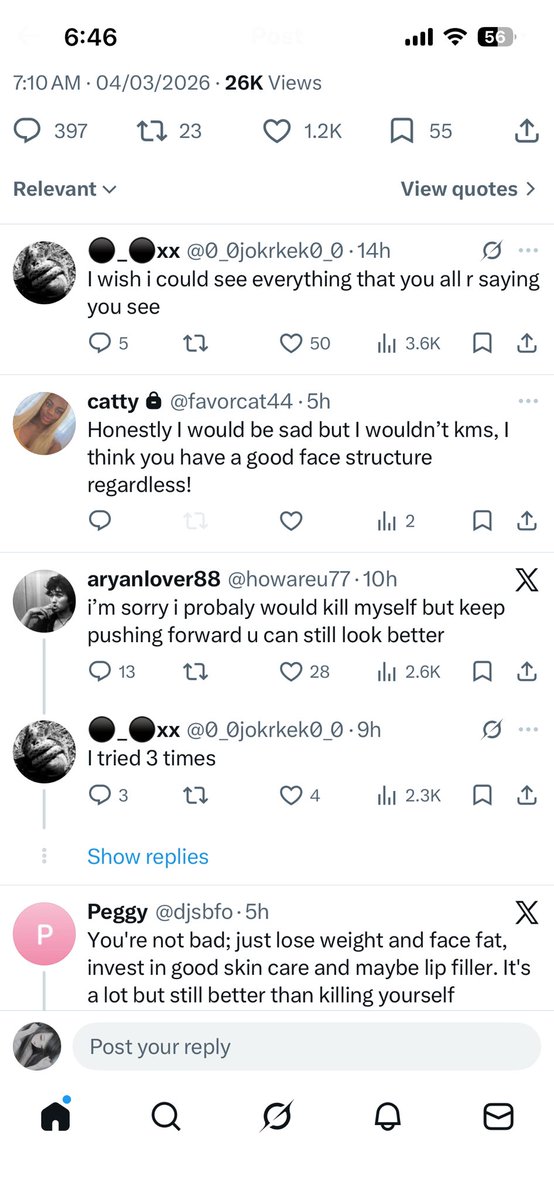The image size is (554, 1200).
Task: Open Messages envelope in bottom bar
Action: click(x=498, y=1116)
